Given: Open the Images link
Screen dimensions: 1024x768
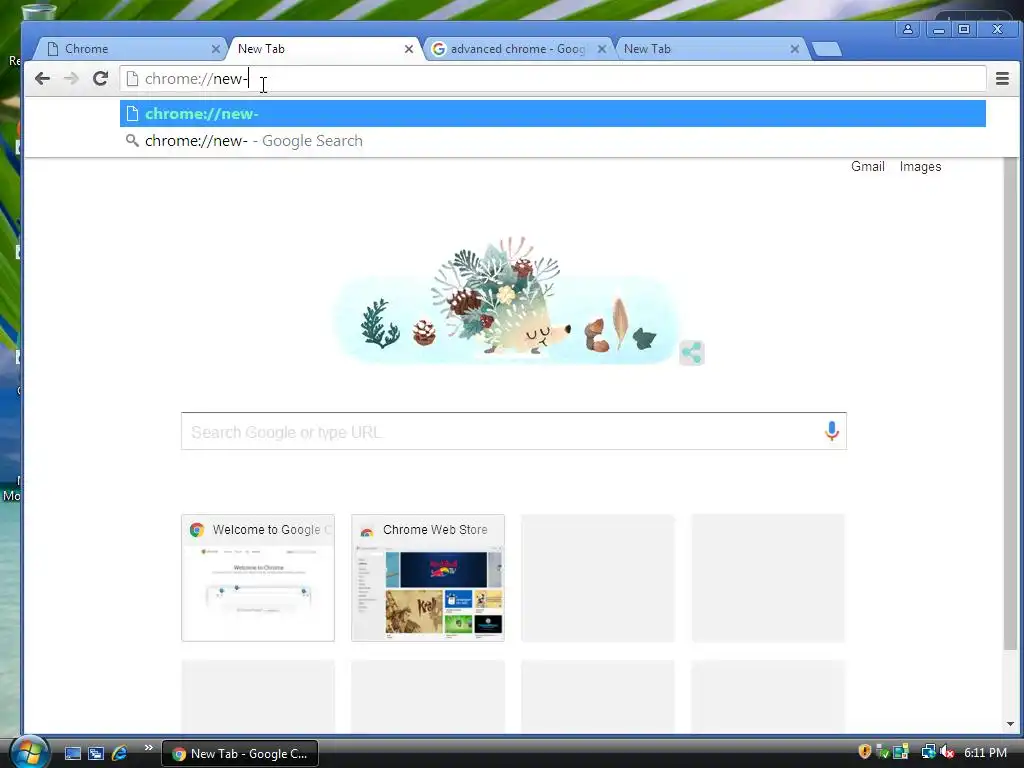Looking at the screenshot, I should [920, 167].
